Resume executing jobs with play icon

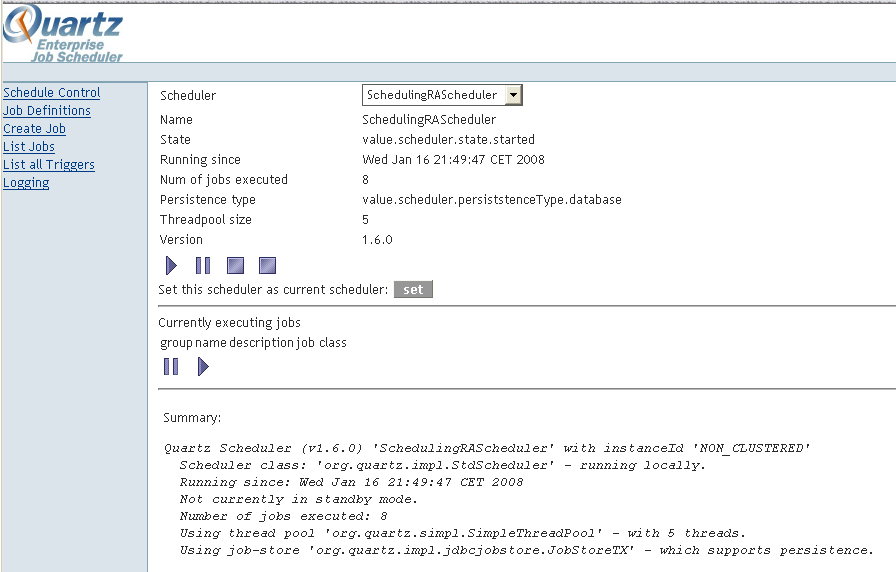click(203, 367)
